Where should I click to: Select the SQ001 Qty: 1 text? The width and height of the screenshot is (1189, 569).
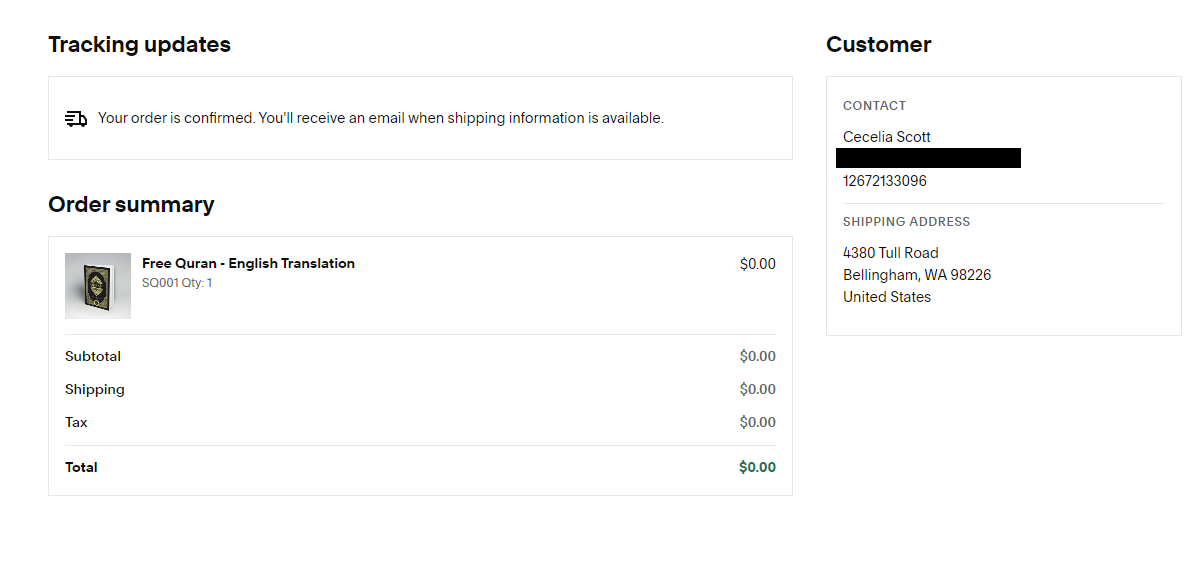[x=177, y=283]
